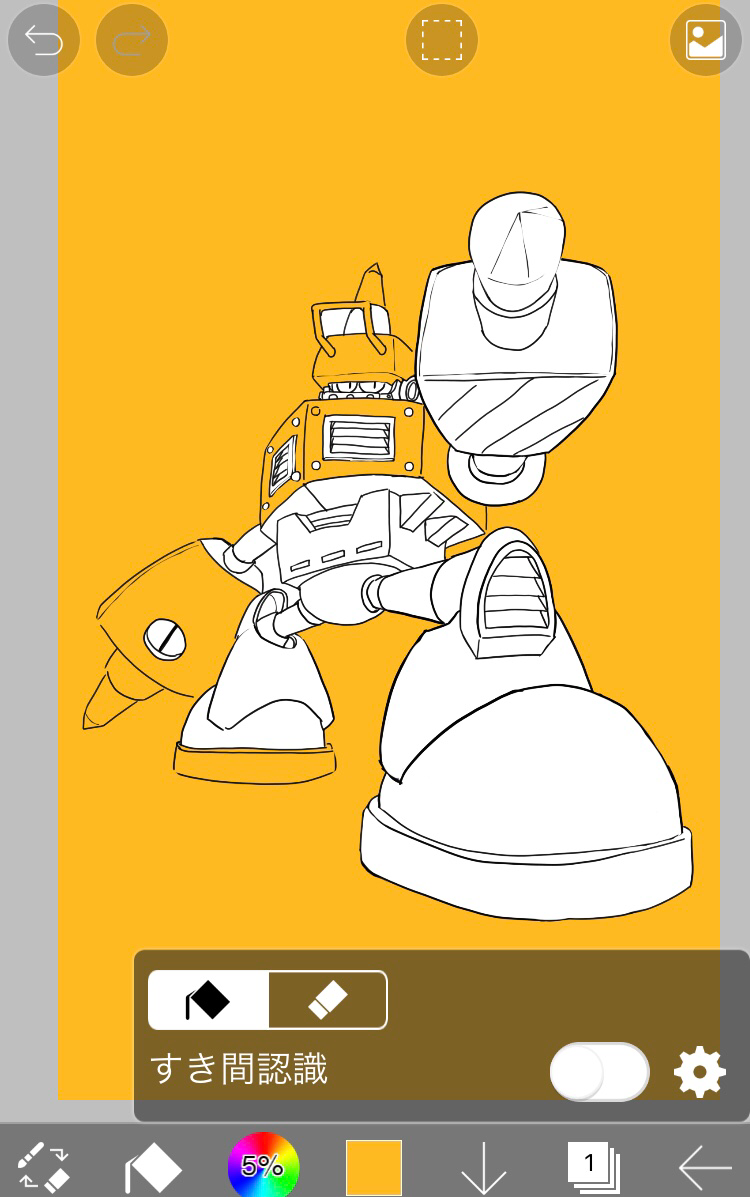
Task: Select bucket fill mode in popup
Action: 209,999
